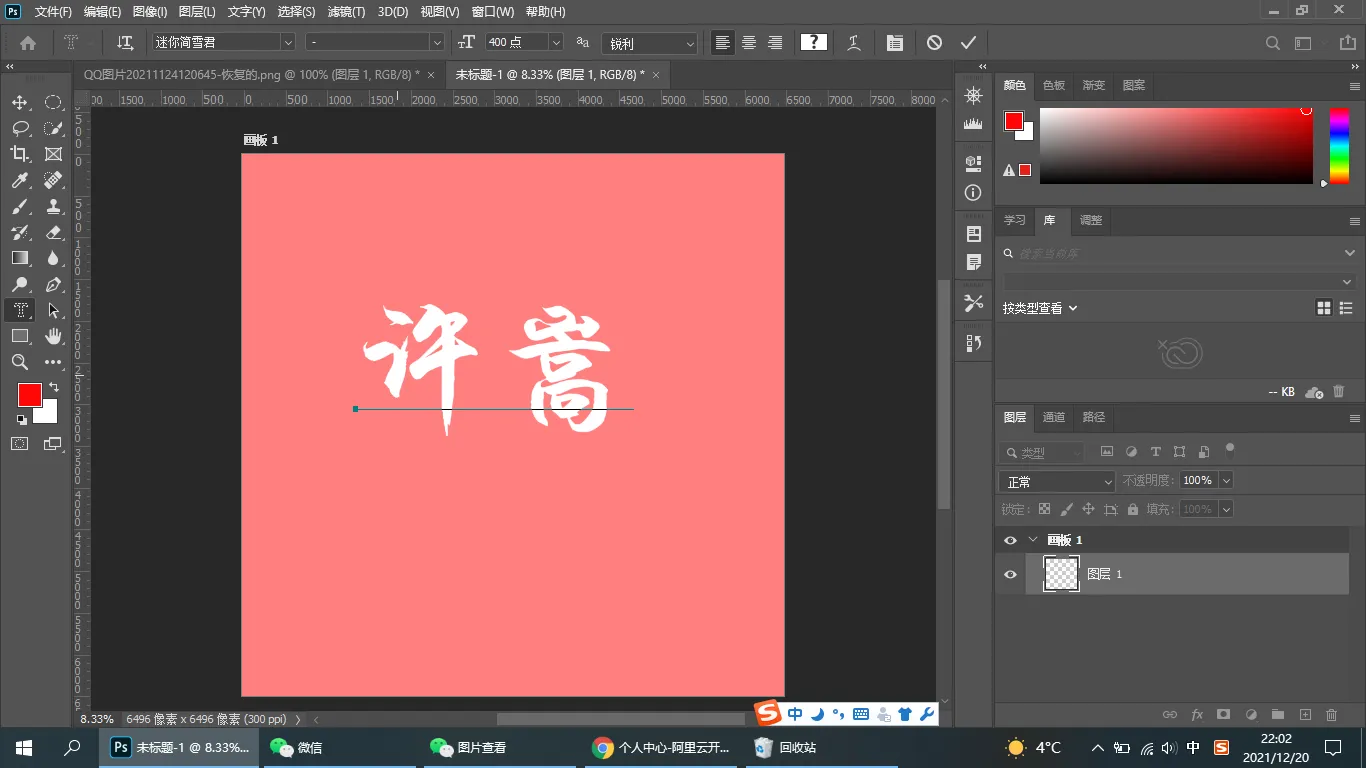
Task: Go to the Home screen
Action: click(28, 43)
